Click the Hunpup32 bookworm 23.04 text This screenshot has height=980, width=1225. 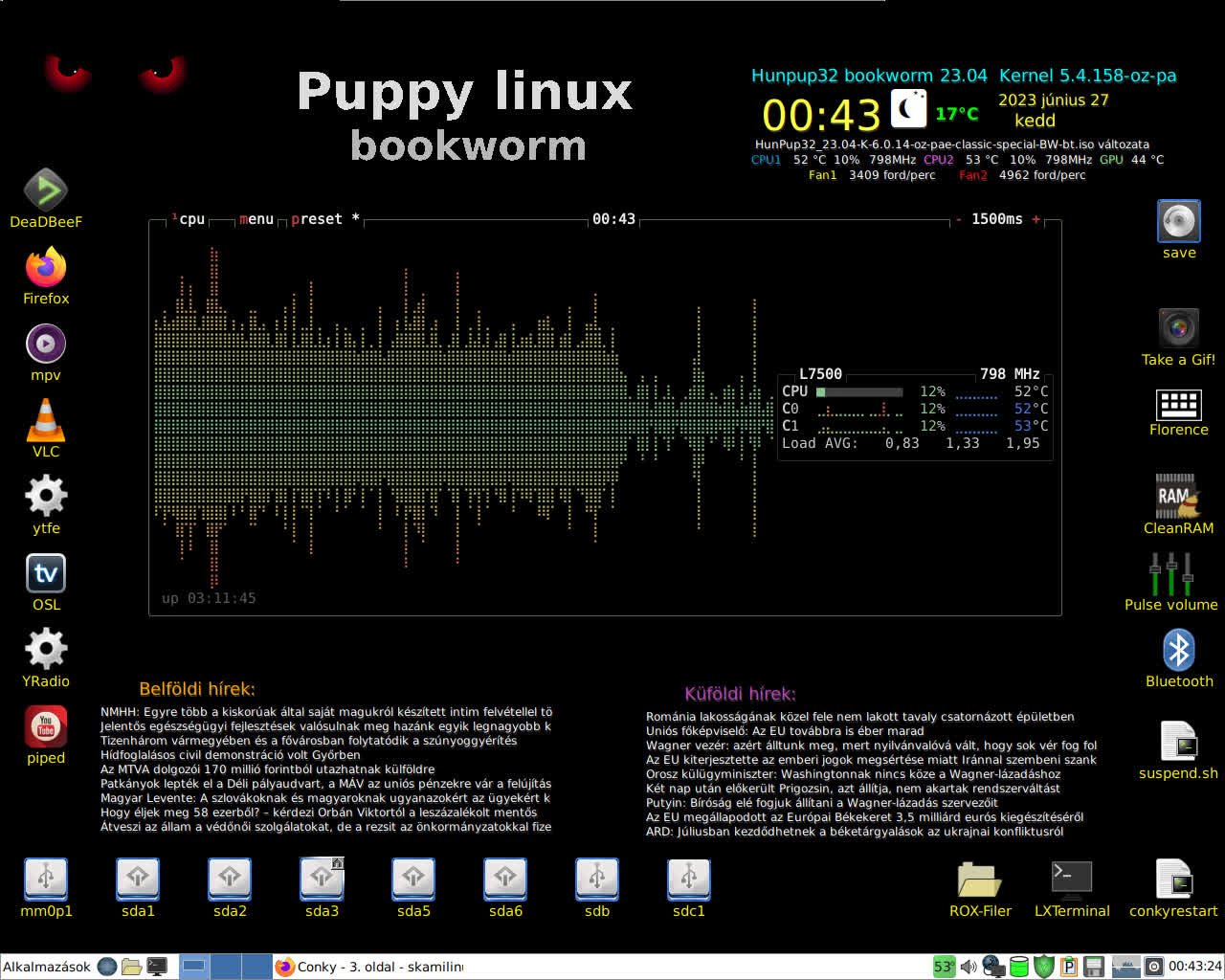869,76
